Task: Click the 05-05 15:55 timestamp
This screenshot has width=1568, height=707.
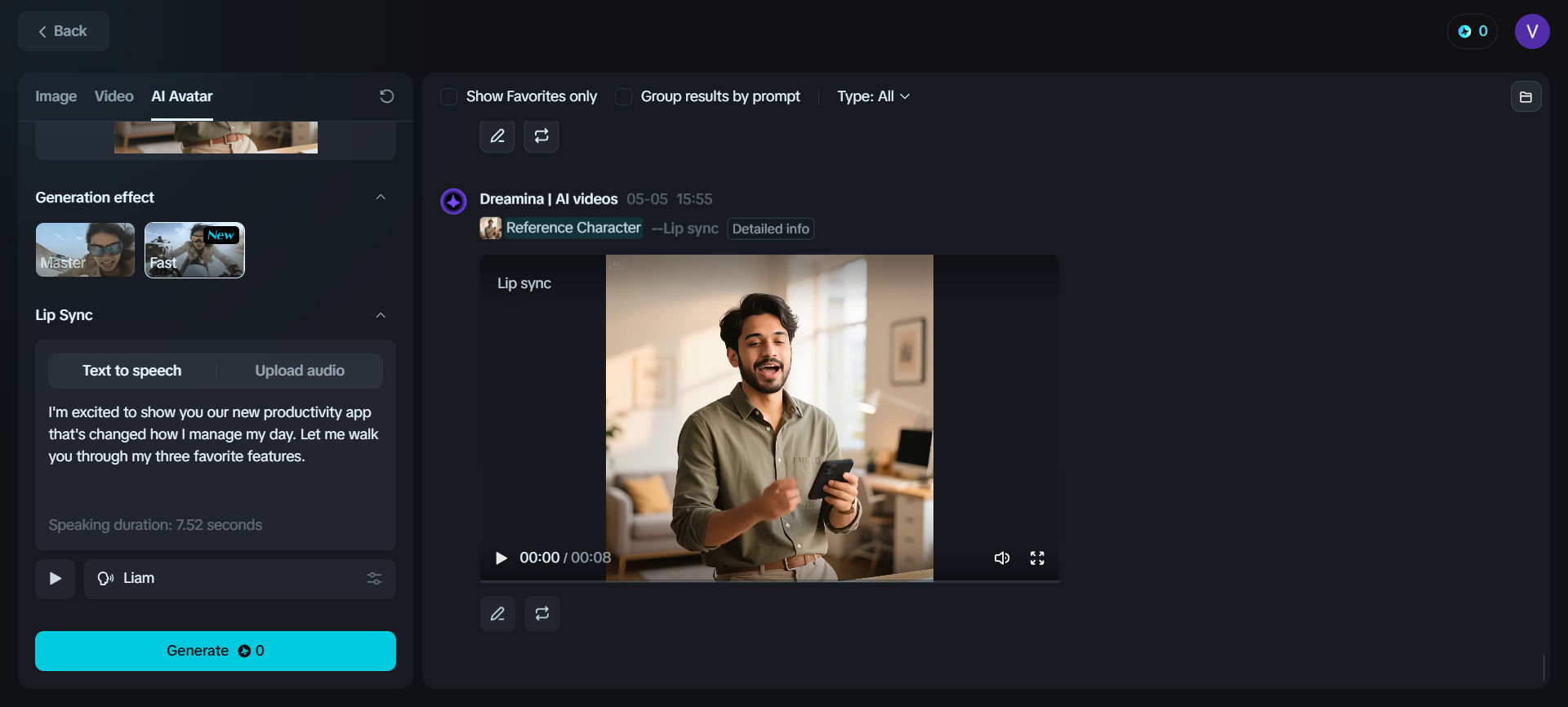Action: pyautogui.click(x=670, y=199)
